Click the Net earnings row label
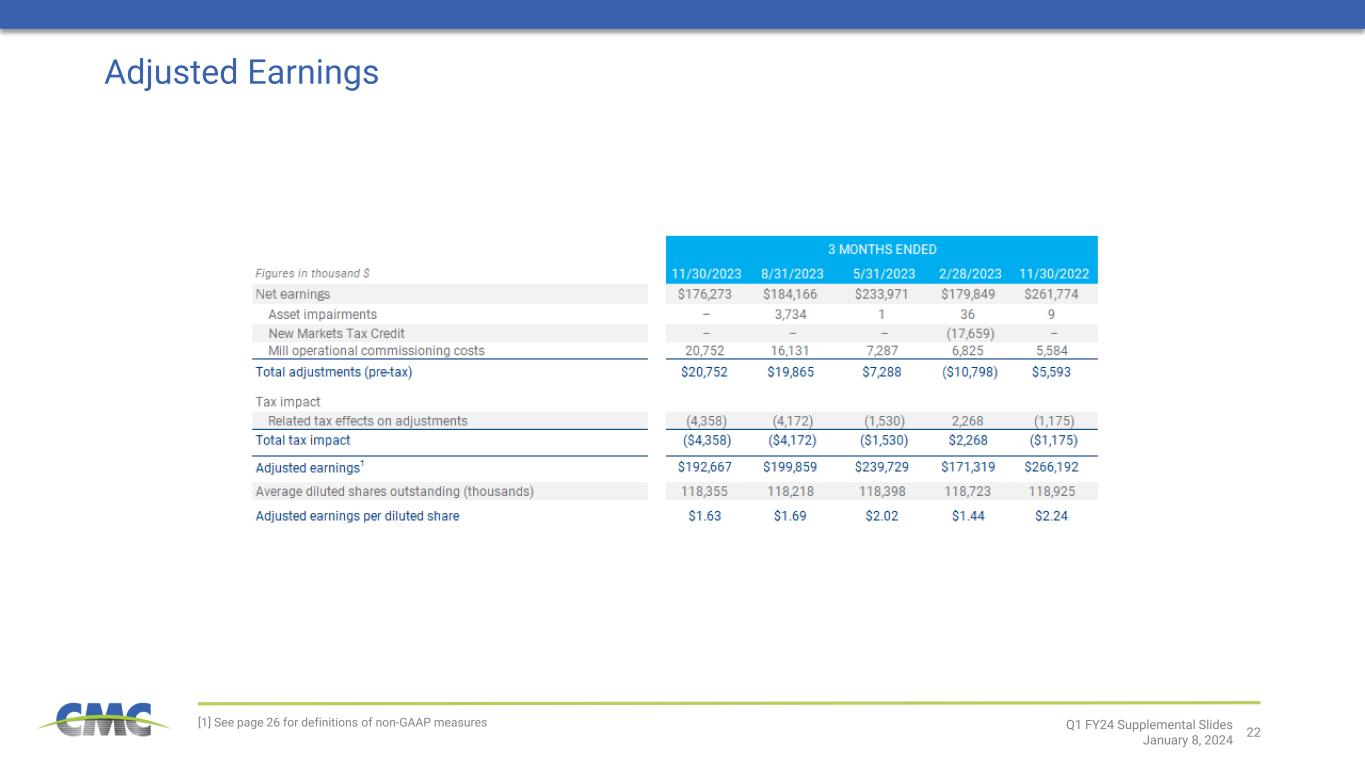Screen dimensions: 1365x768 (292, 294)
